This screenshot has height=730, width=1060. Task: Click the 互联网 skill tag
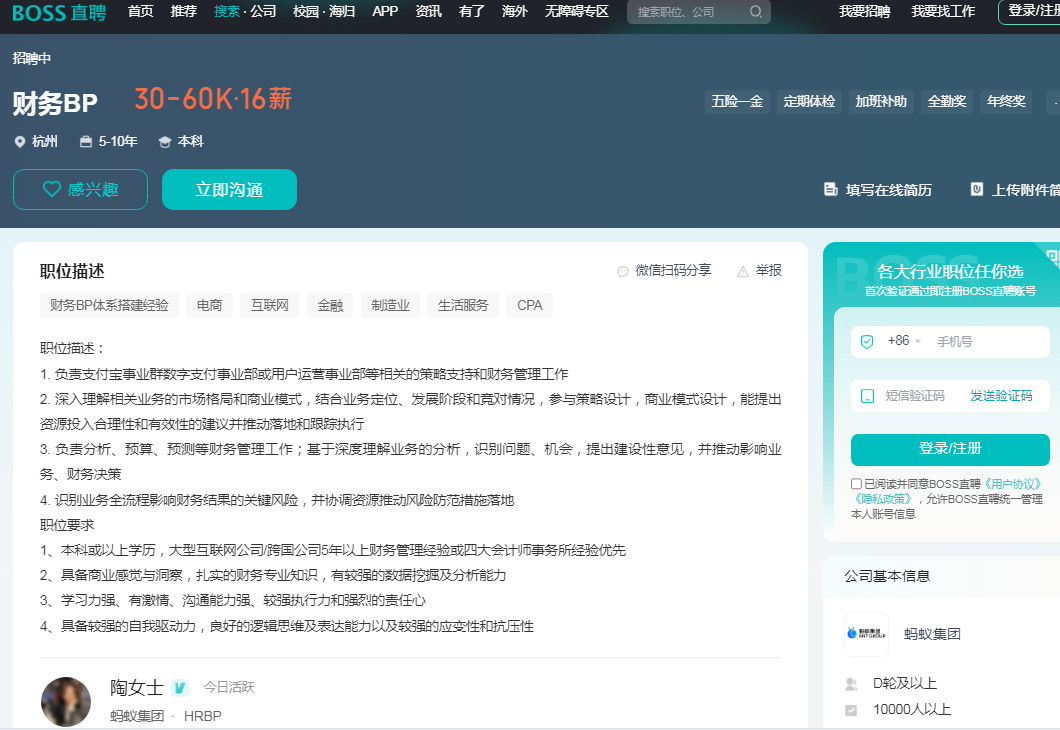click(270, 306)
